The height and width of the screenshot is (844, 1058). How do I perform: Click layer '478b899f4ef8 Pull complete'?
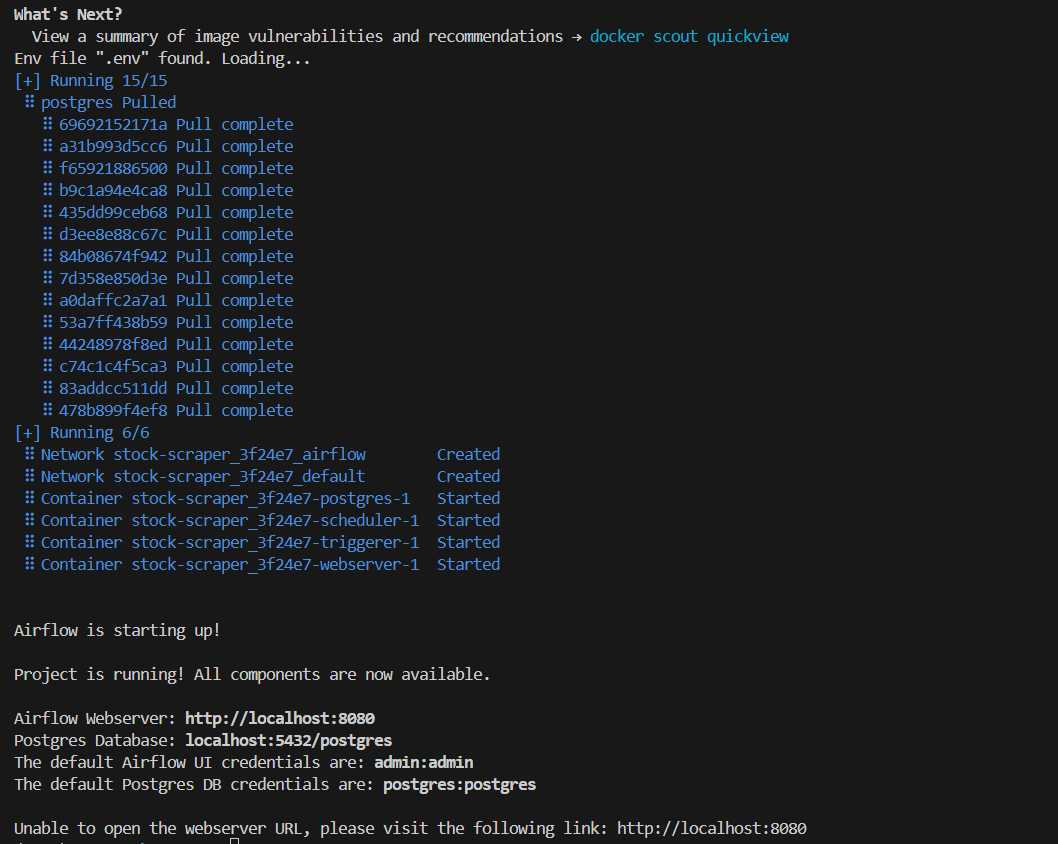pyautogui.click(x=168, y=410)
